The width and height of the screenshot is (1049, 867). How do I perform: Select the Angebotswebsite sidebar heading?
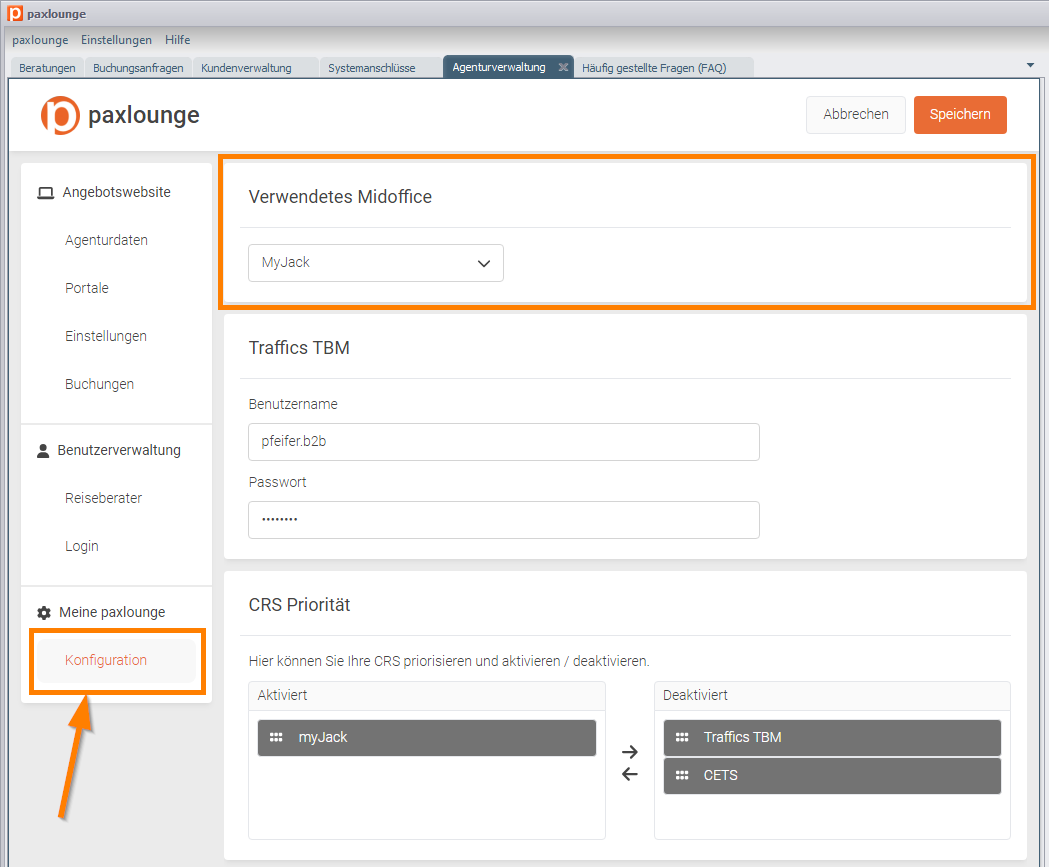click(116, 193)
